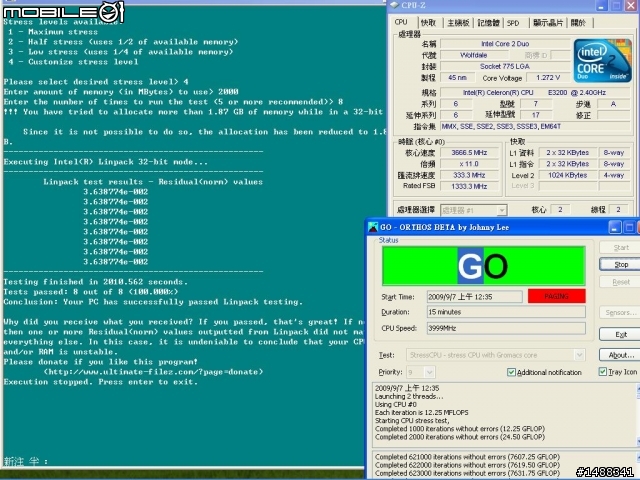Open the 顯示晶片 graphics tab

coord(548,23)
